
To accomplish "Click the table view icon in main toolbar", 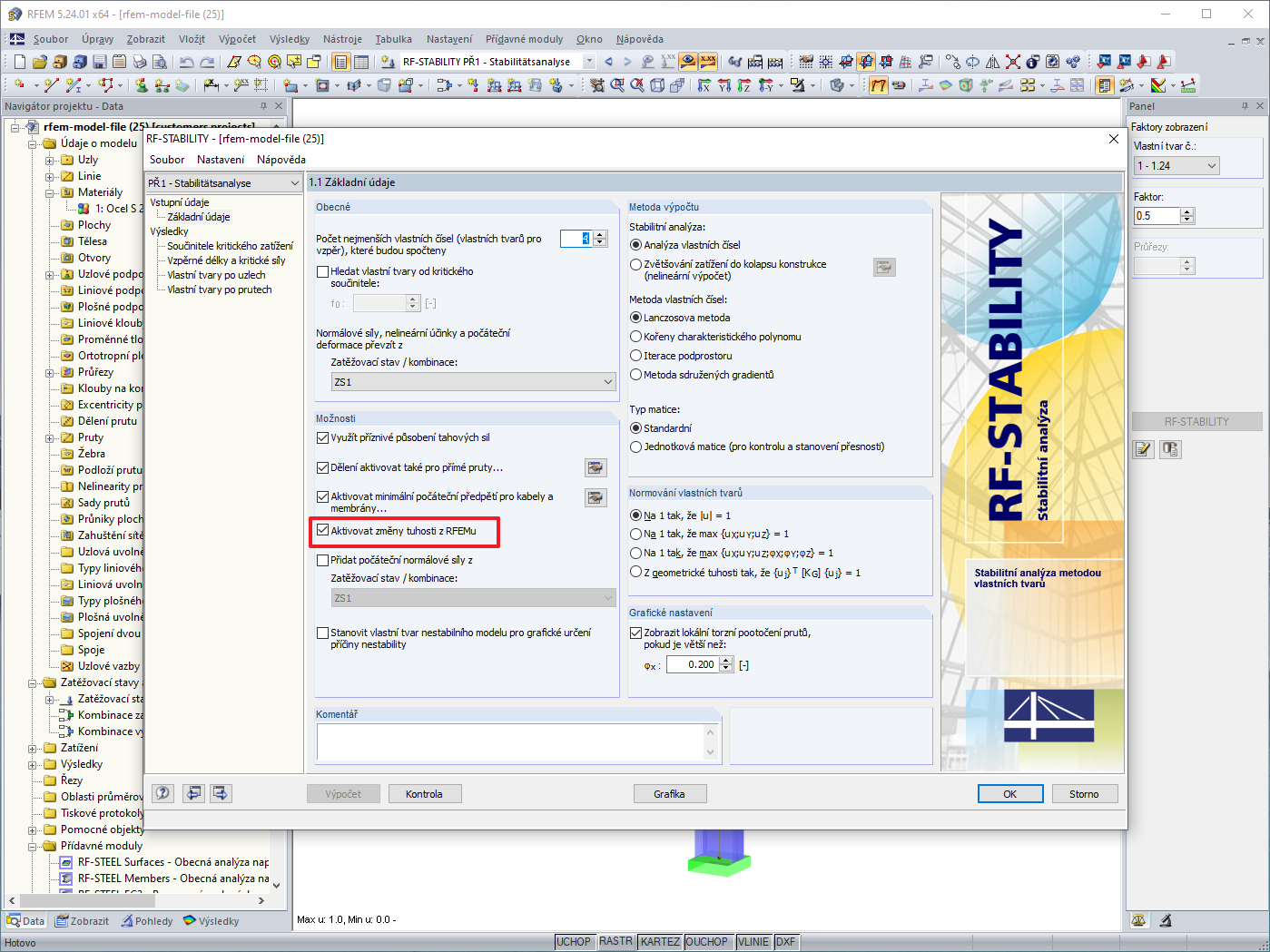I will coord(360,62).
